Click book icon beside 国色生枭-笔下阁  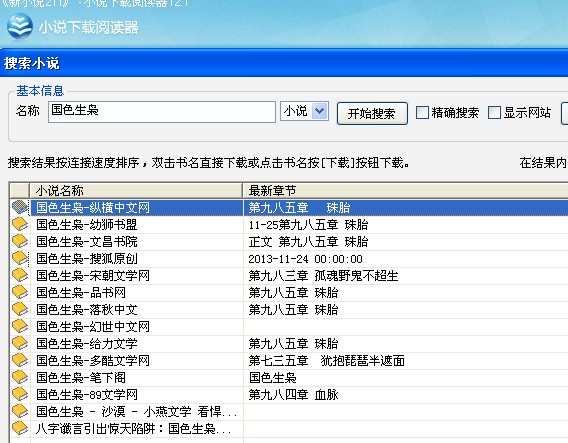20,377
